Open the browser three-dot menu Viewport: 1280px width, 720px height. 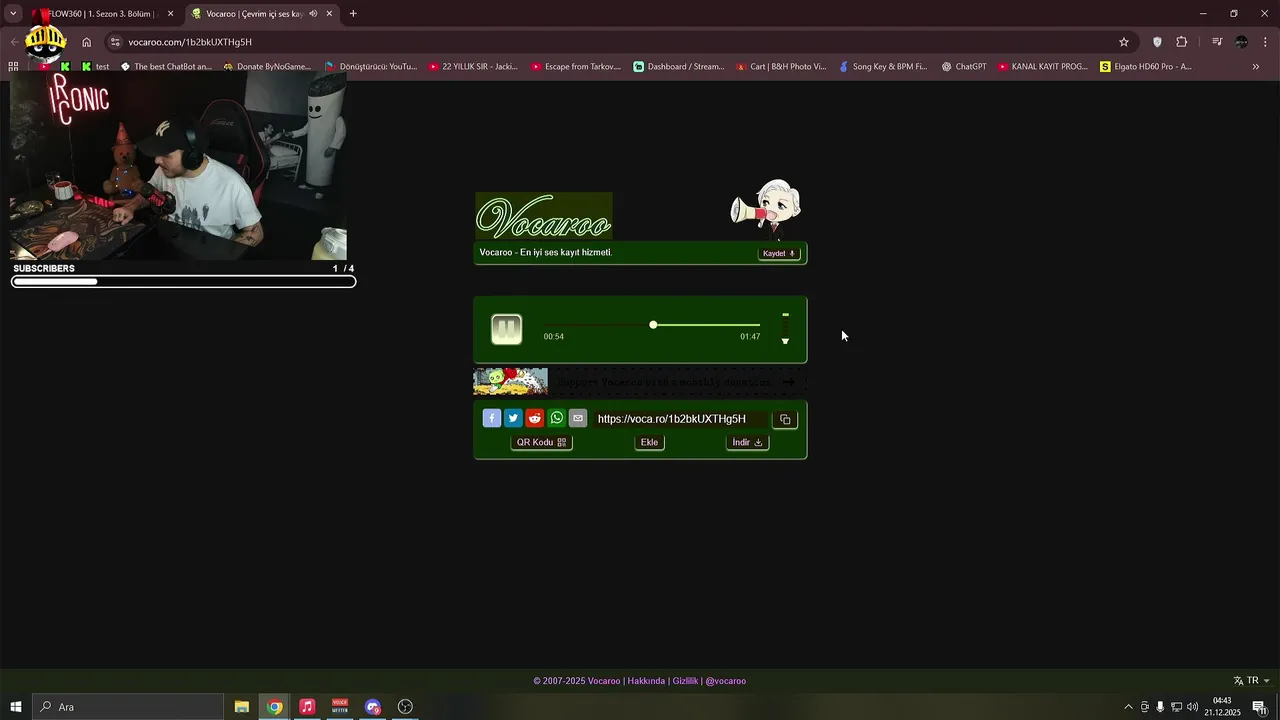click(x=1266, y=42)
